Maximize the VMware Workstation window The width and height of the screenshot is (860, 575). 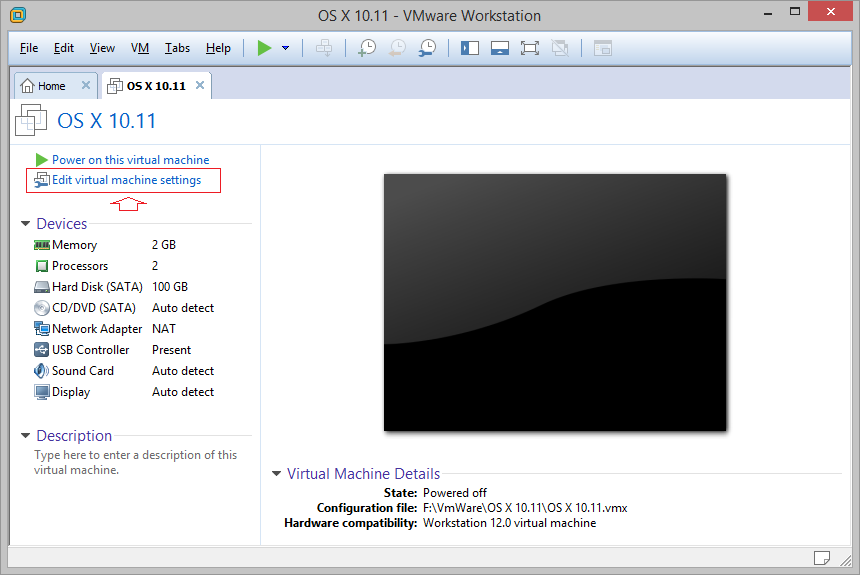point(795,12)
